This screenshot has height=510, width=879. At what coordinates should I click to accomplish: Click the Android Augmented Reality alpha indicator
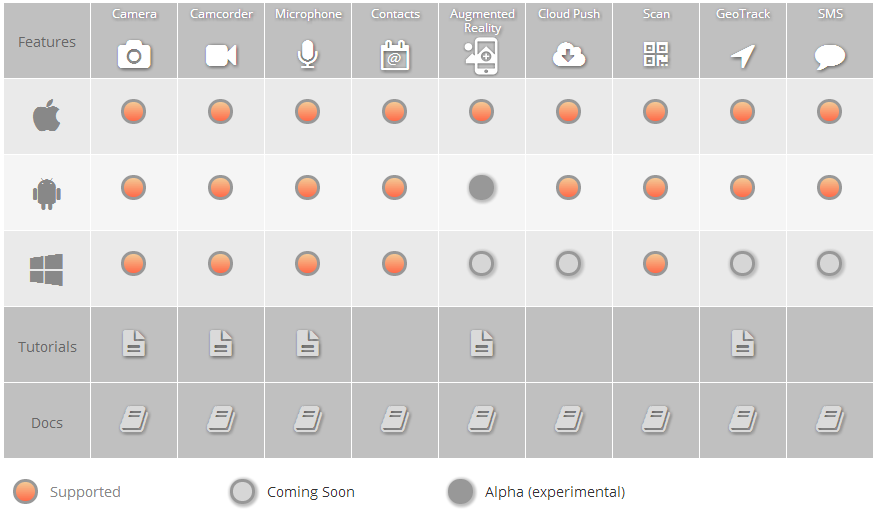[x=482, y=187]
